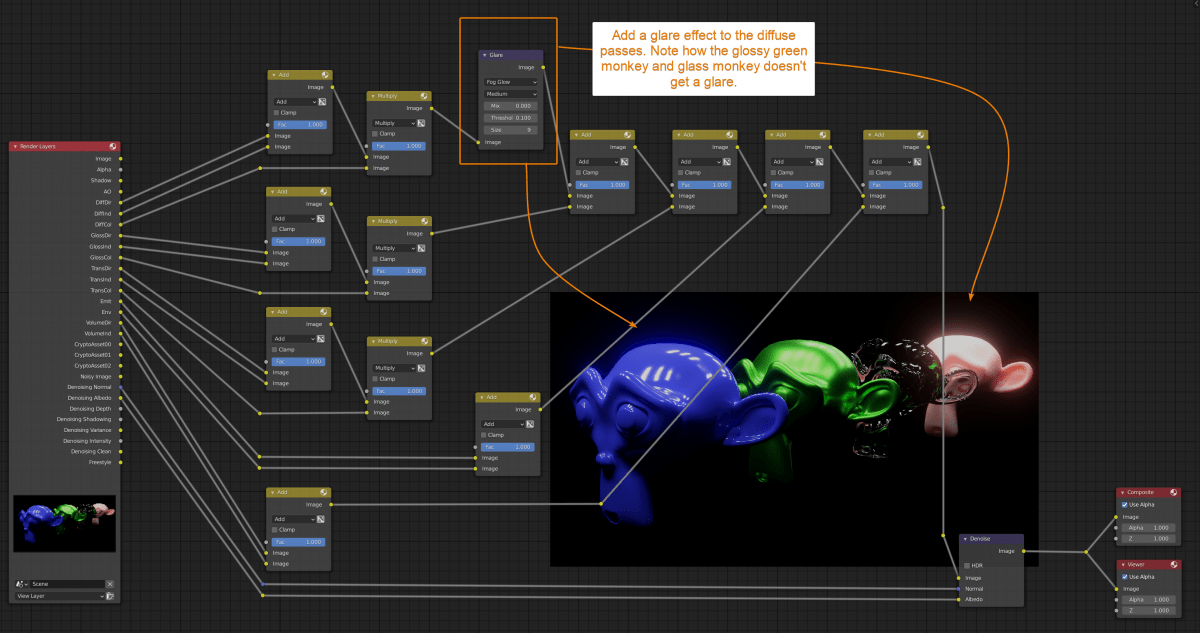The width and height of the screenshot is (1200, 633).
Task: Click Fac slider in Multiply node feeding Glare
Action: [x=398, y=146]
